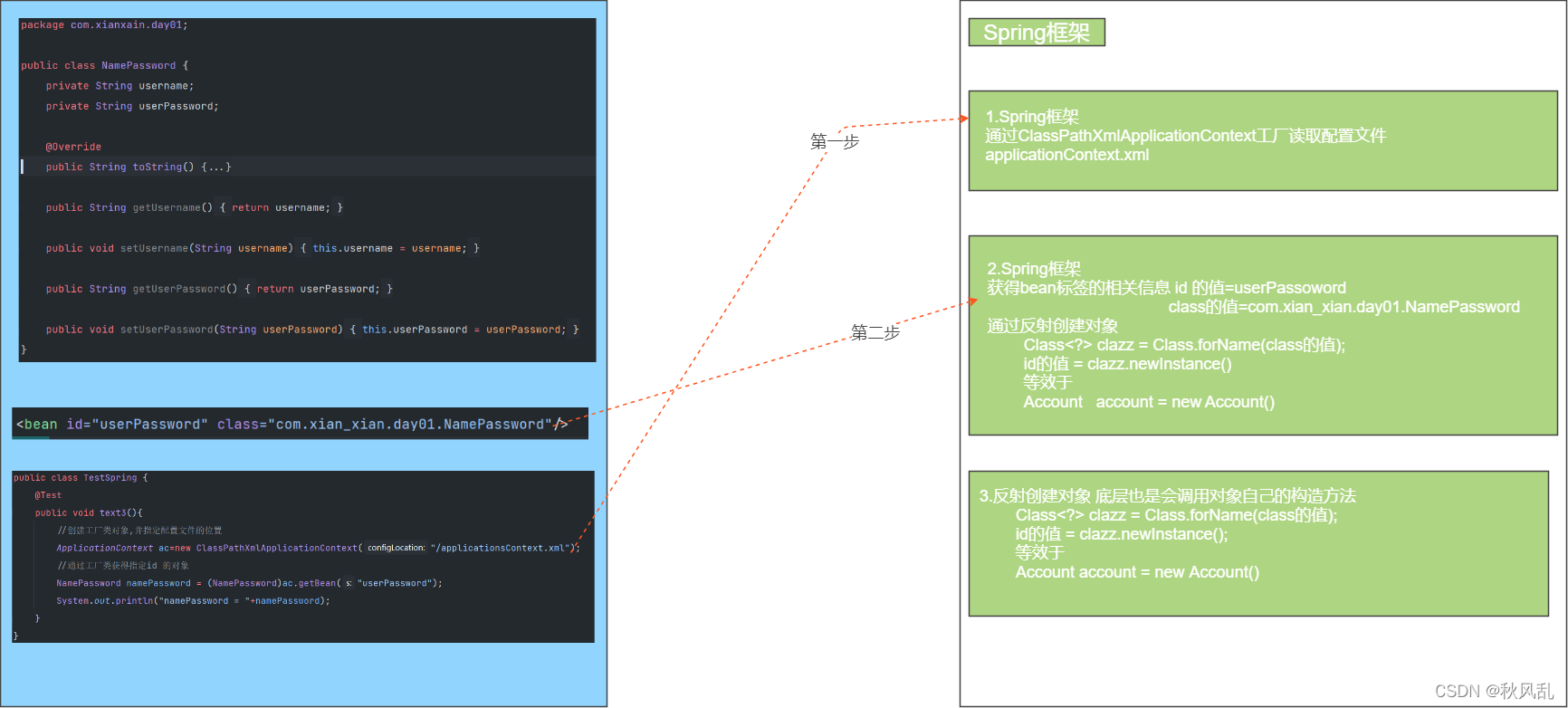Click the class="com.xian_xian.day01.NamePassword" attribute in the bean tag
The height and width of the screenshot is (708, 1568).
click(384, 425)
